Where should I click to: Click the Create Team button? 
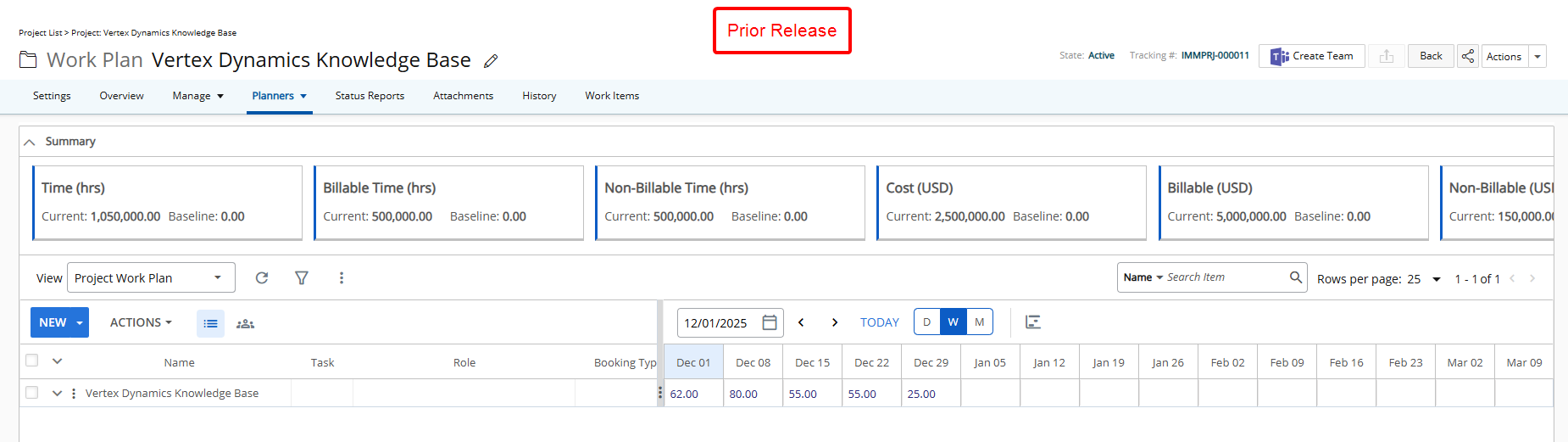(1311, 56)
